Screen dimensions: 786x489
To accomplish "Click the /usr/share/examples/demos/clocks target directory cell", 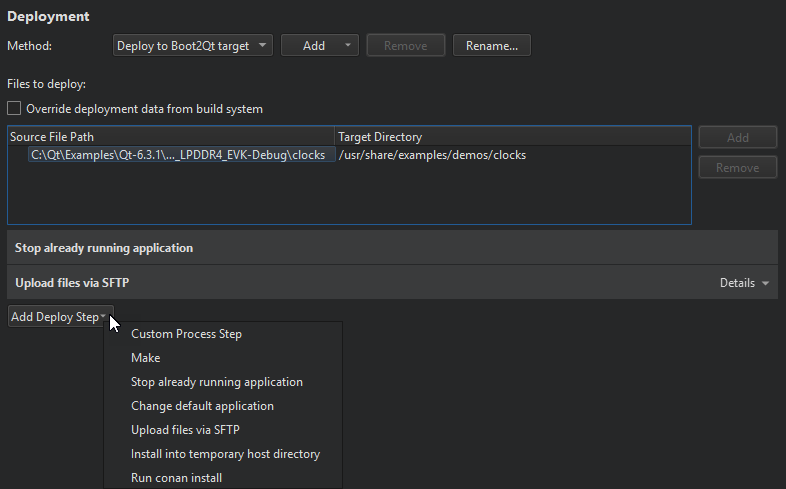I will click(432, 155).
